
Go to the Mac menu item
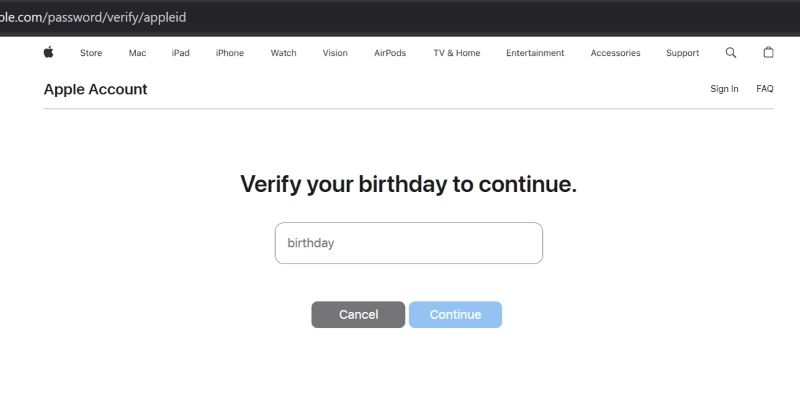137,53
